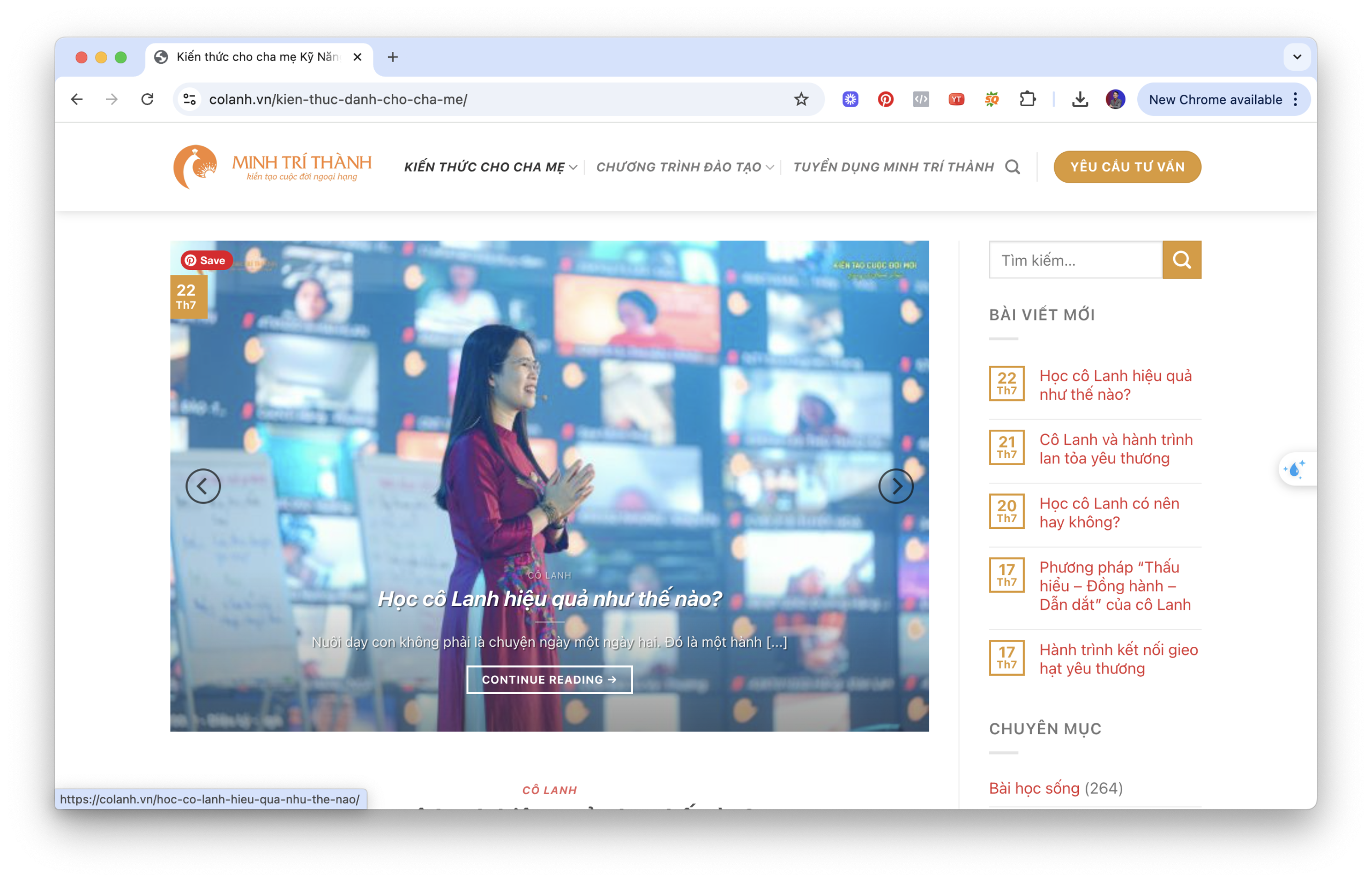Image resolution: width=1372 pixels, height=882 pixels.
Task: Go back to previous page
Action: tap(77, 99)
